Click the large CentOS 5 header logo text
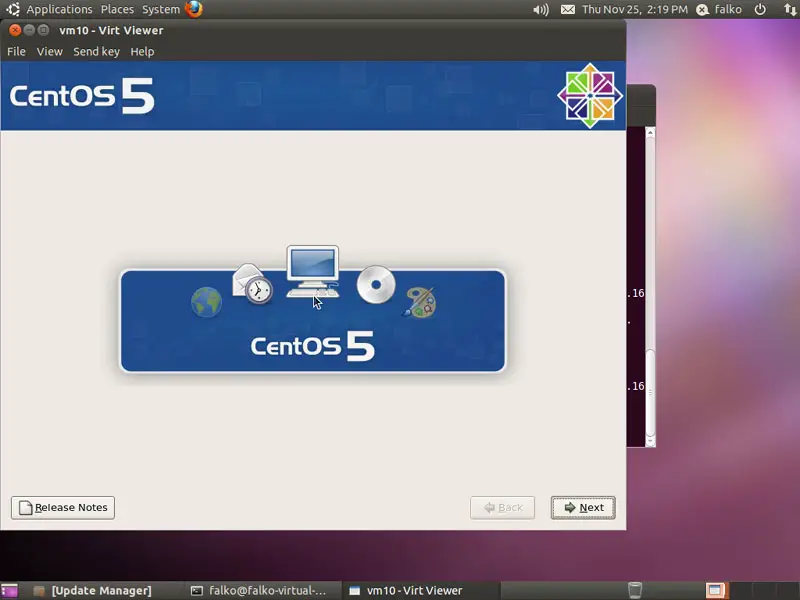Viewport: 800px width, 600px height. (x=82, y=95)
